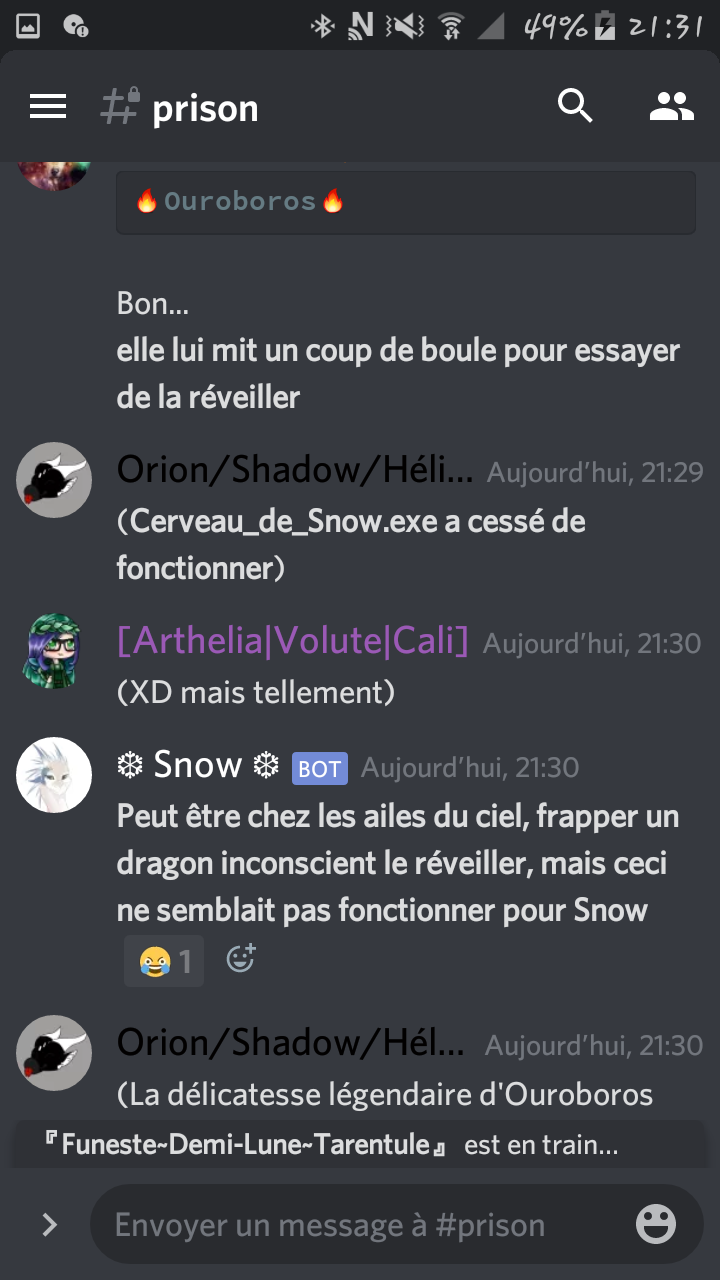Tap the Snow bot avatar
The height and width of the screenshot is (1280, 720).
tap(54, 775)
